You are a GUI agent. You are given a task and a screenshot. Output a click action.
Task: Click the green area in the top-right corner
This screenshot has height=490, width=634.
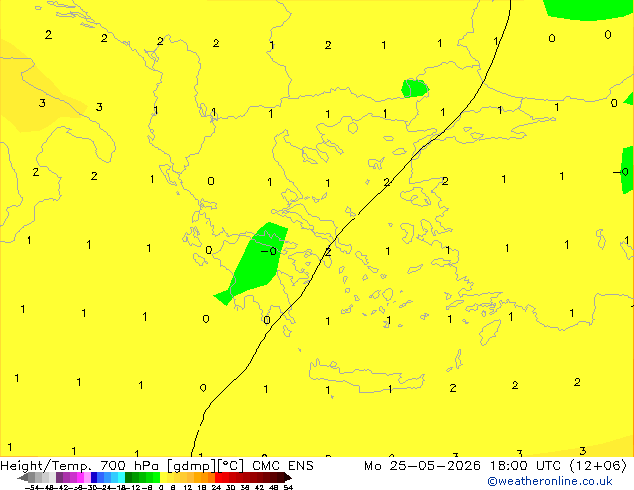(x=586, y=8)
